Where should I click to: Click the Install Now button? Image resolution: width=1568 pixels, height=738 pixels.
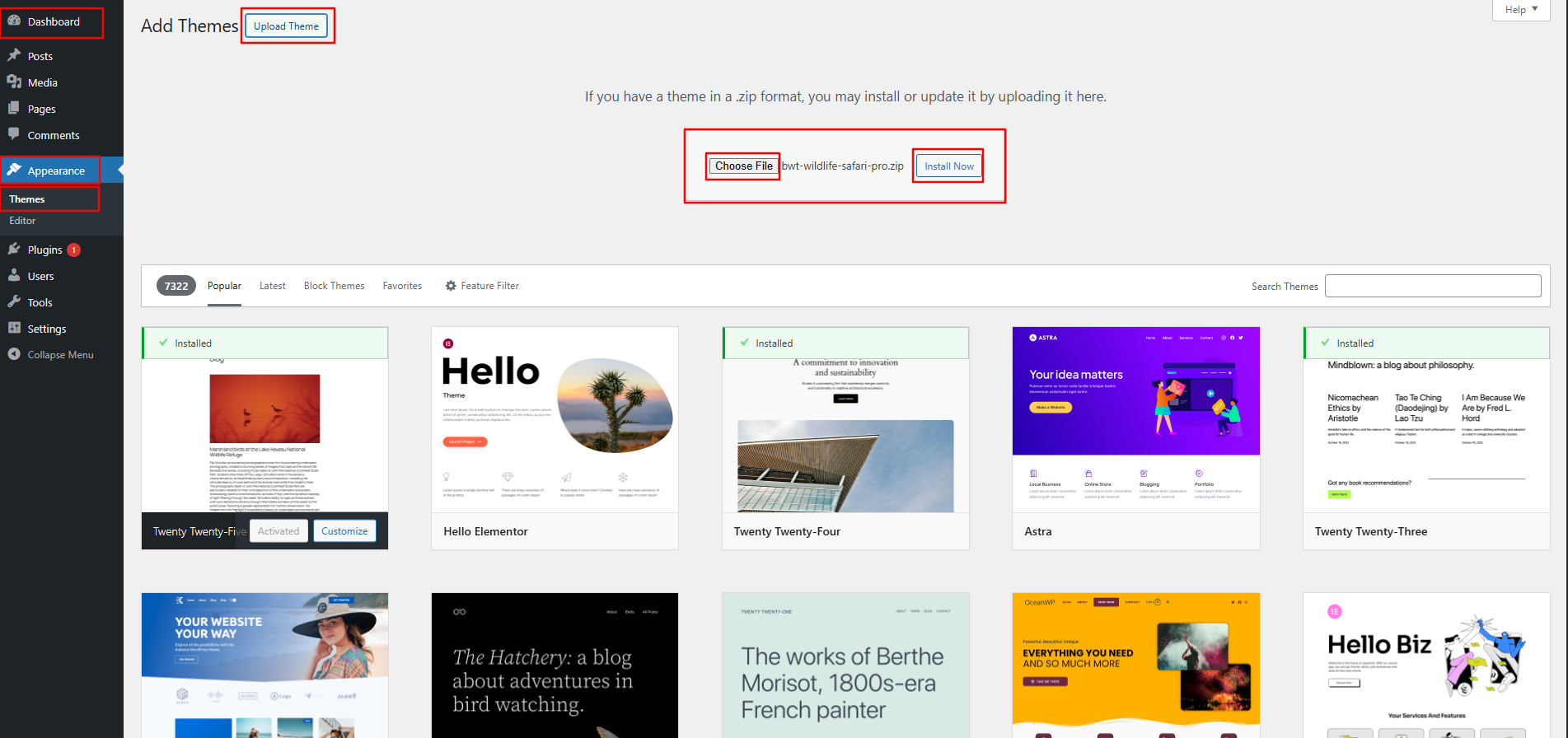pos(948,166)
